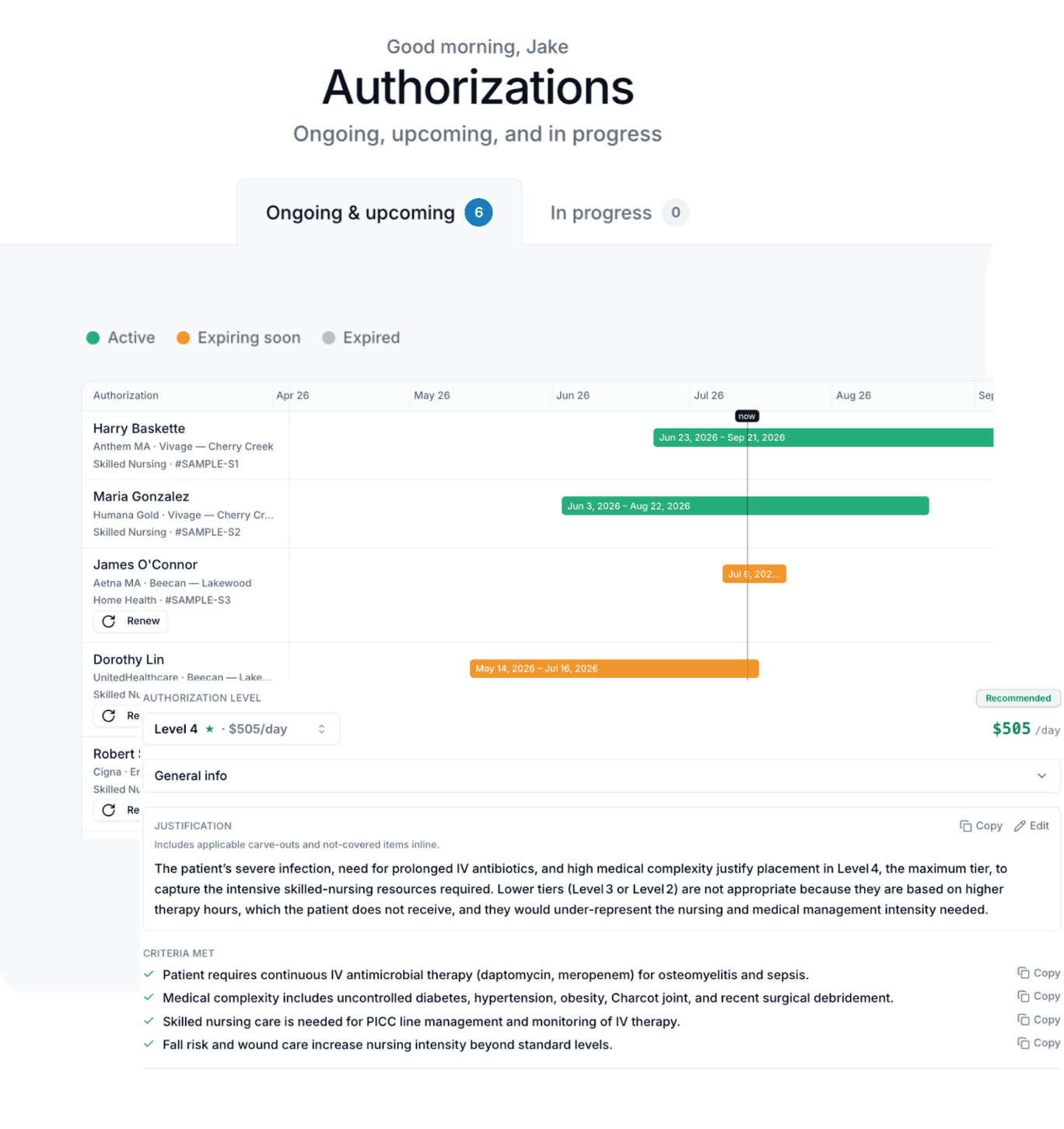Click Dorothy Lin's name

point(128,659)
